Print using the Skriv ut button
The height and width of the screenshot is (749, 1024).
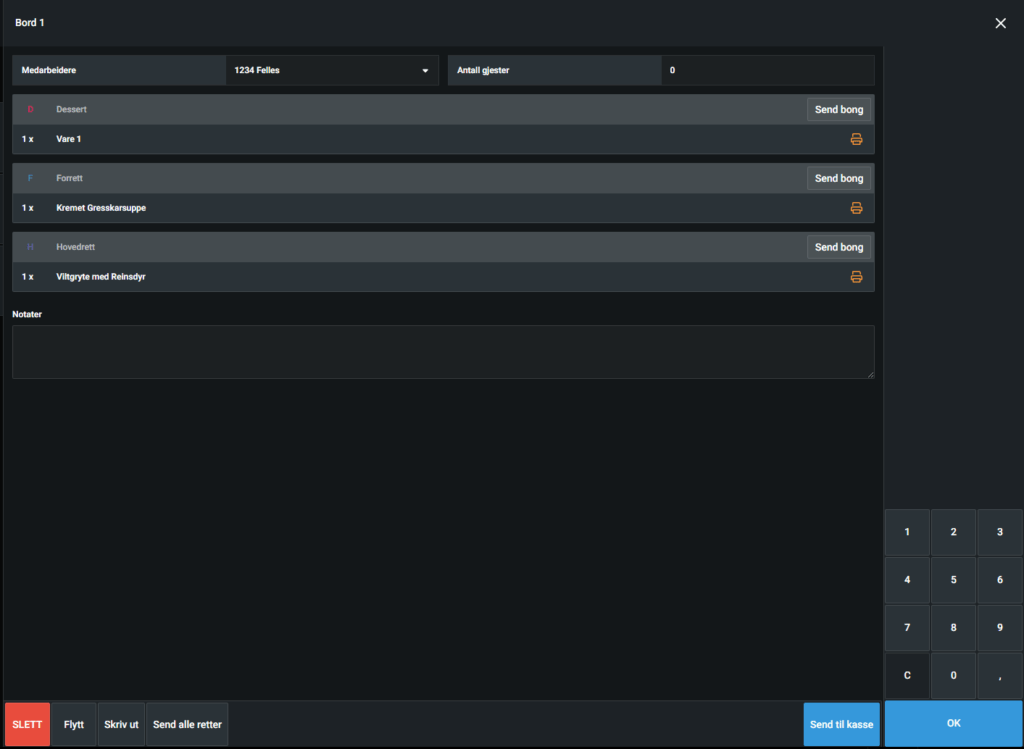tap(121, 724)
